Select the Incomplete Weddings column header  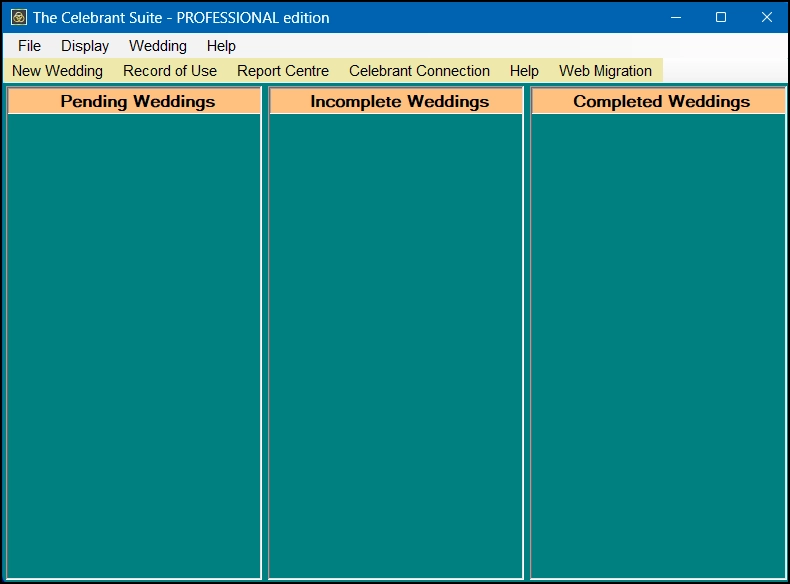click(396, 101)
